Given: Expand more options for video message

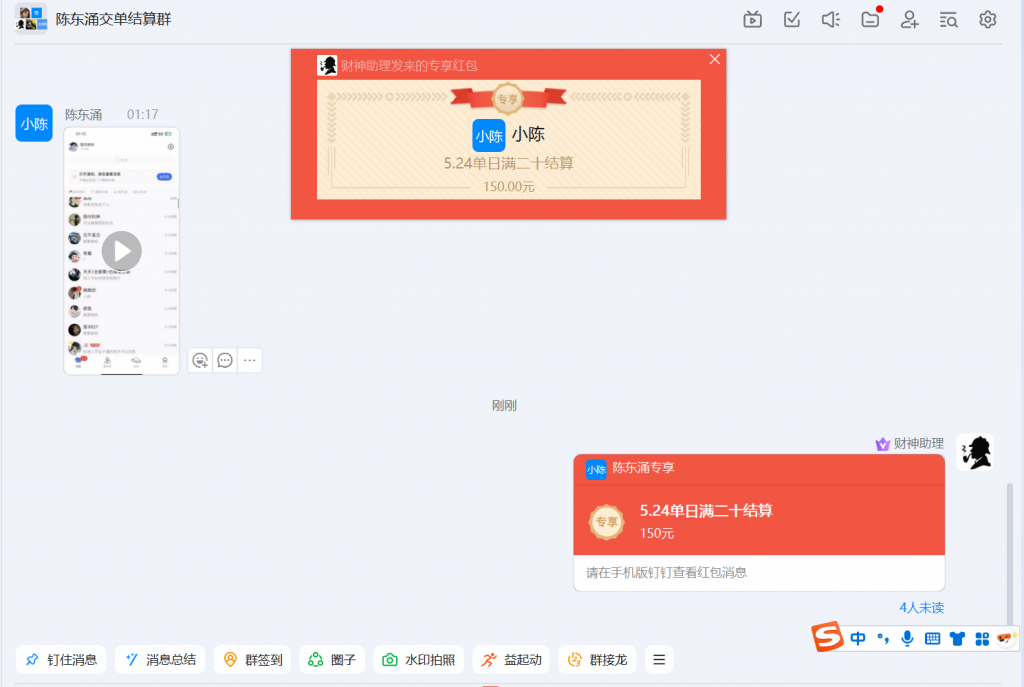Looking at the screenshot, I should tap(250, 360).
